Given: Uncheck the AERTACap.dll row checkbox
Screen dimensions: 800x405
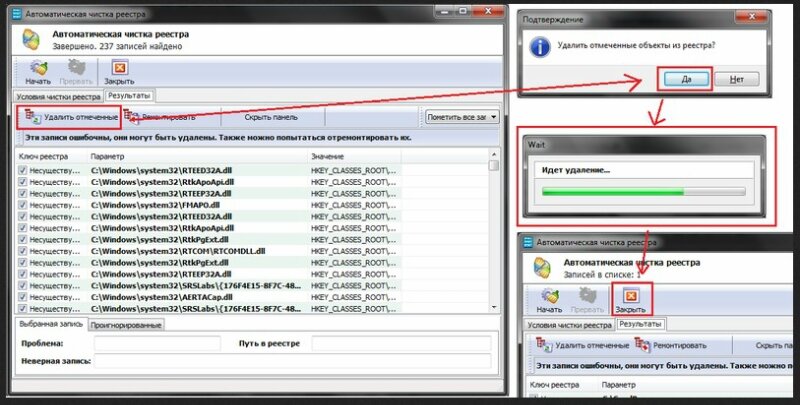Looking at the screenshot, I should point(22,297).
